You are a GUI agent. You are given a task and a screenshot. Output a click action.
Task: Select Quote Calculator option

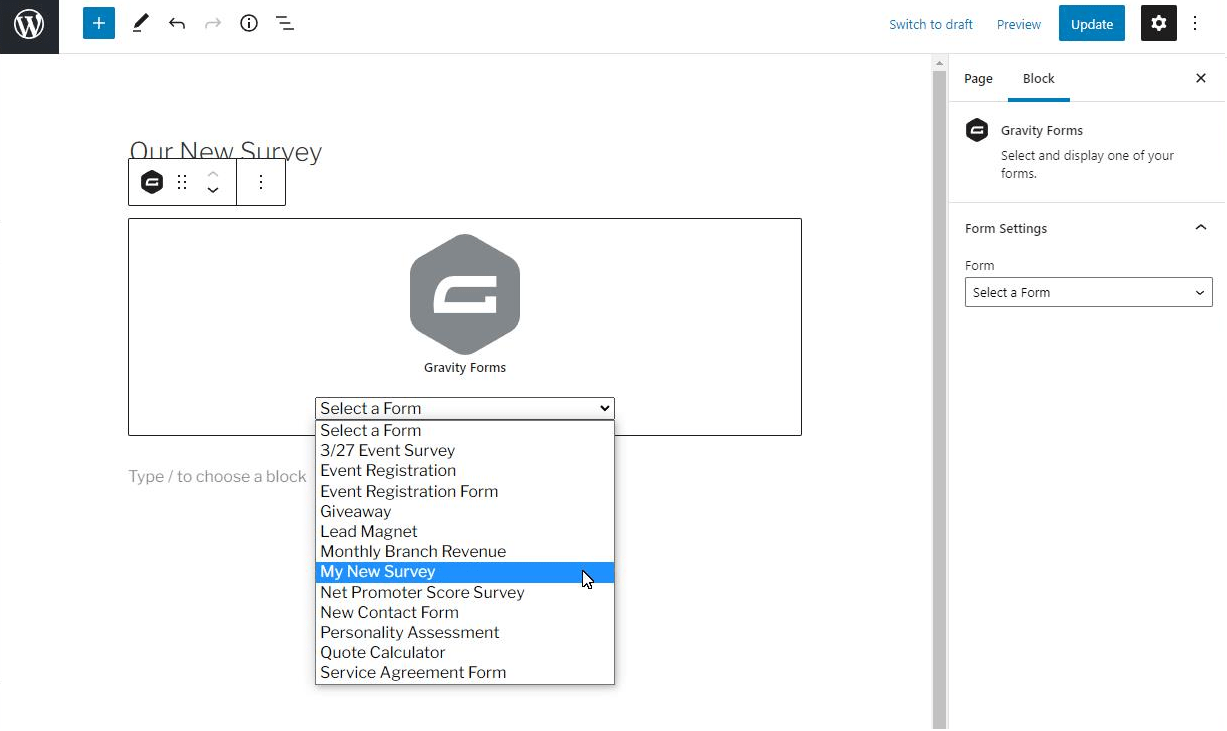click(465, 652)
